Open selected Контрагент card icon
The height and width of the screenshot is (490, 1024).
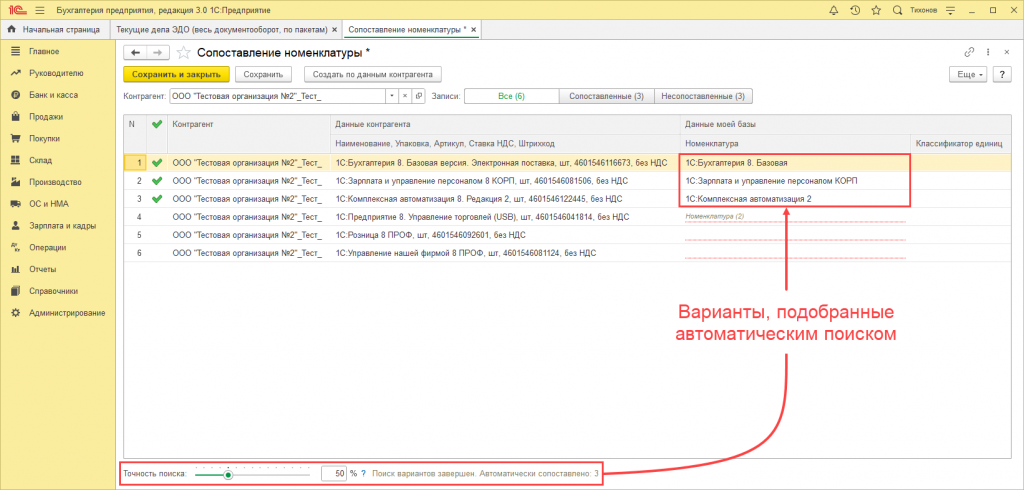[418, 96]
